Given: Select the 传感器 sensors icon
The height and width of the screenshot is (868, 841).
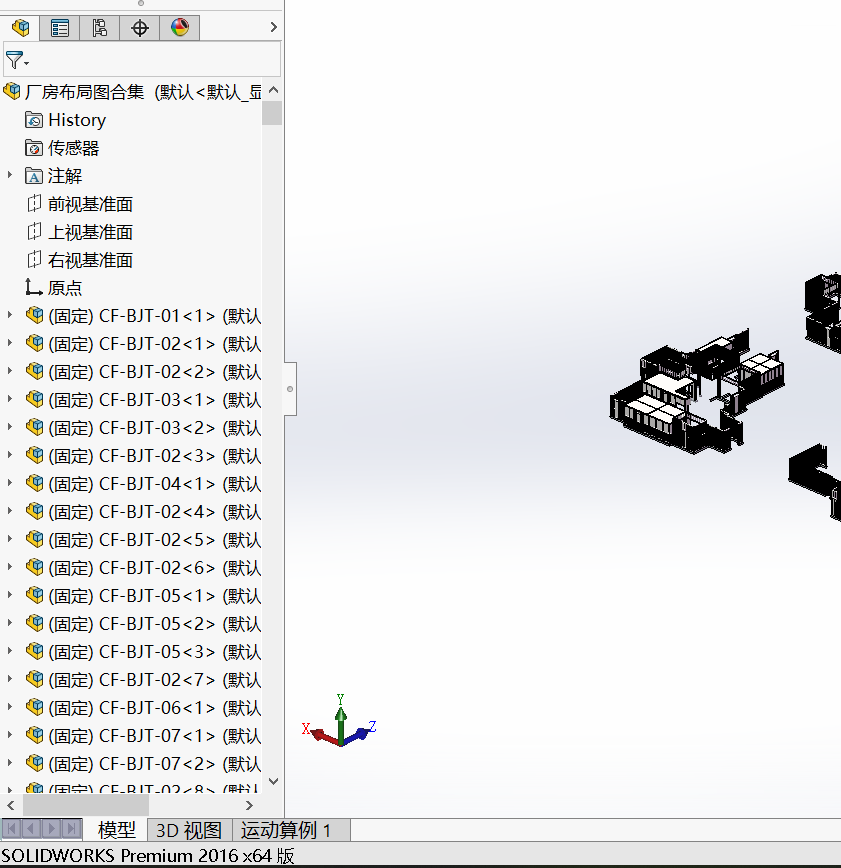Looking at the screenshot, I should (34, 148).
